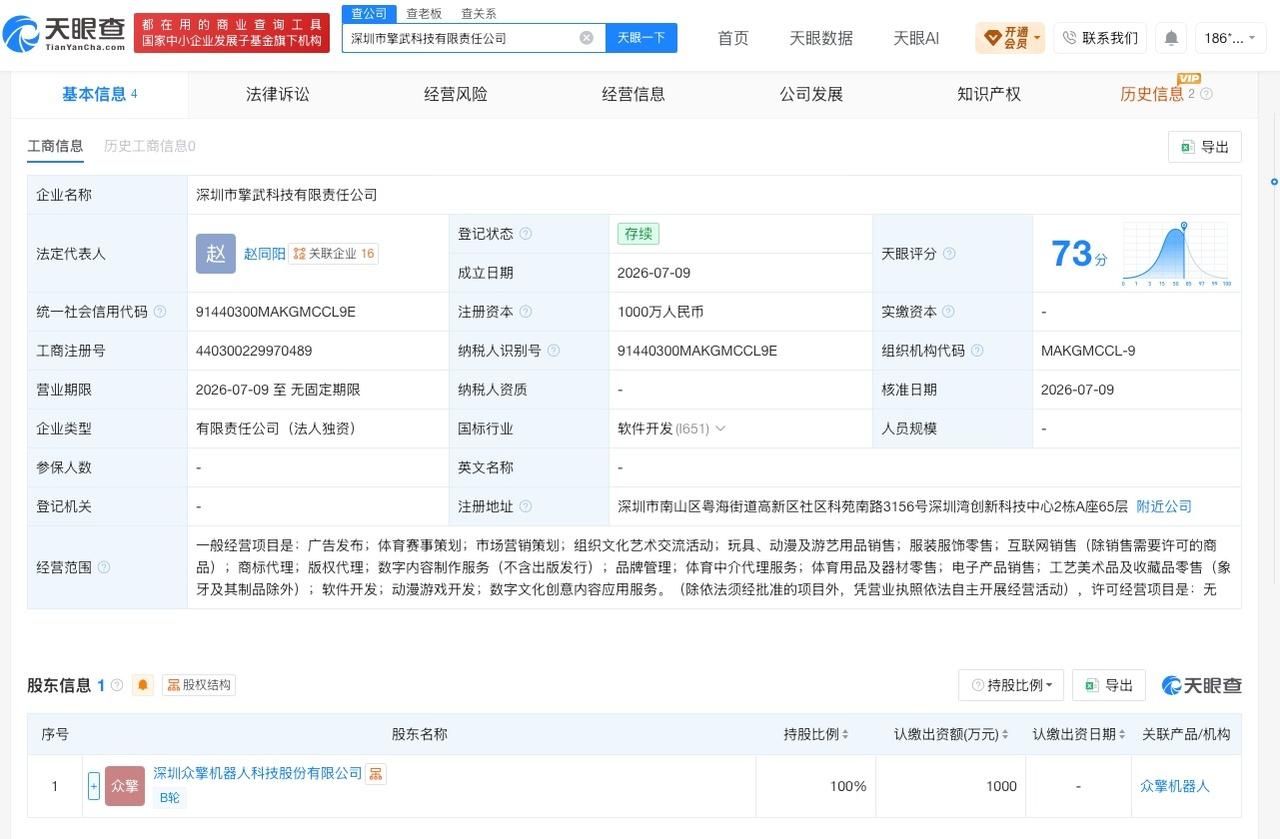Export 工商信息 with 导出 button
This screenshot has height=839, width=1280.
tap(1205, 147)
